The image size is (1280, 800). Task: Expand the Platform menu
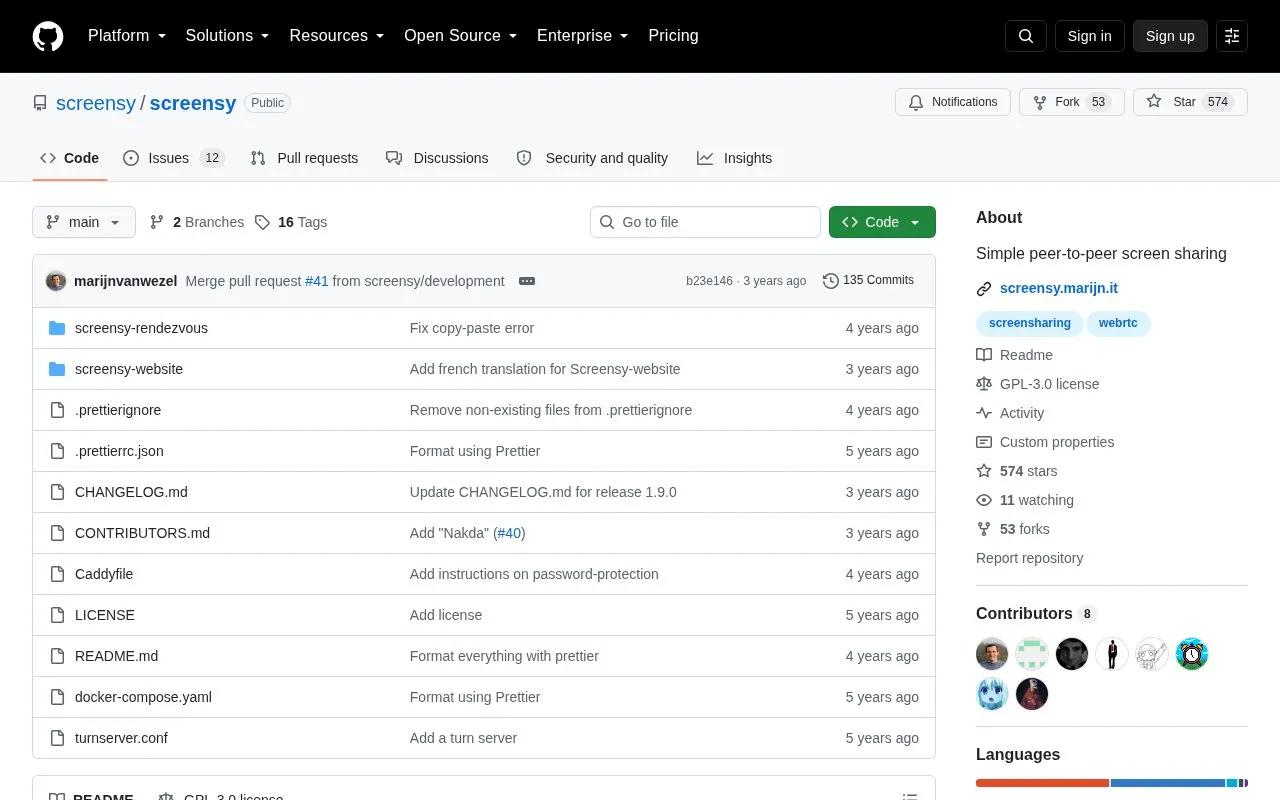coord(126,36)
